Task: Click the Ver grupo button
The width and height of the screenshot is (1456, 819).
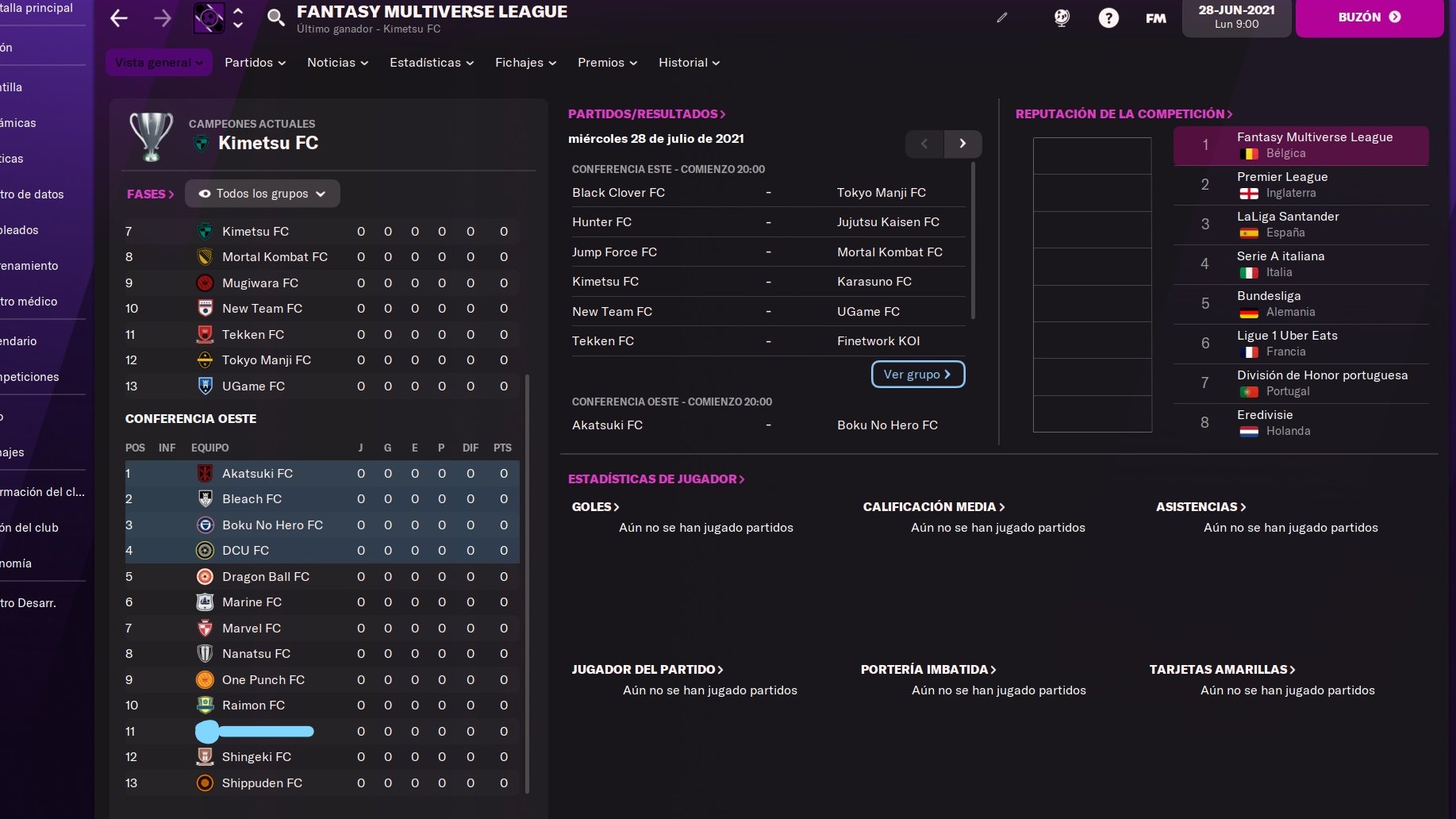Action: (918, 375)
